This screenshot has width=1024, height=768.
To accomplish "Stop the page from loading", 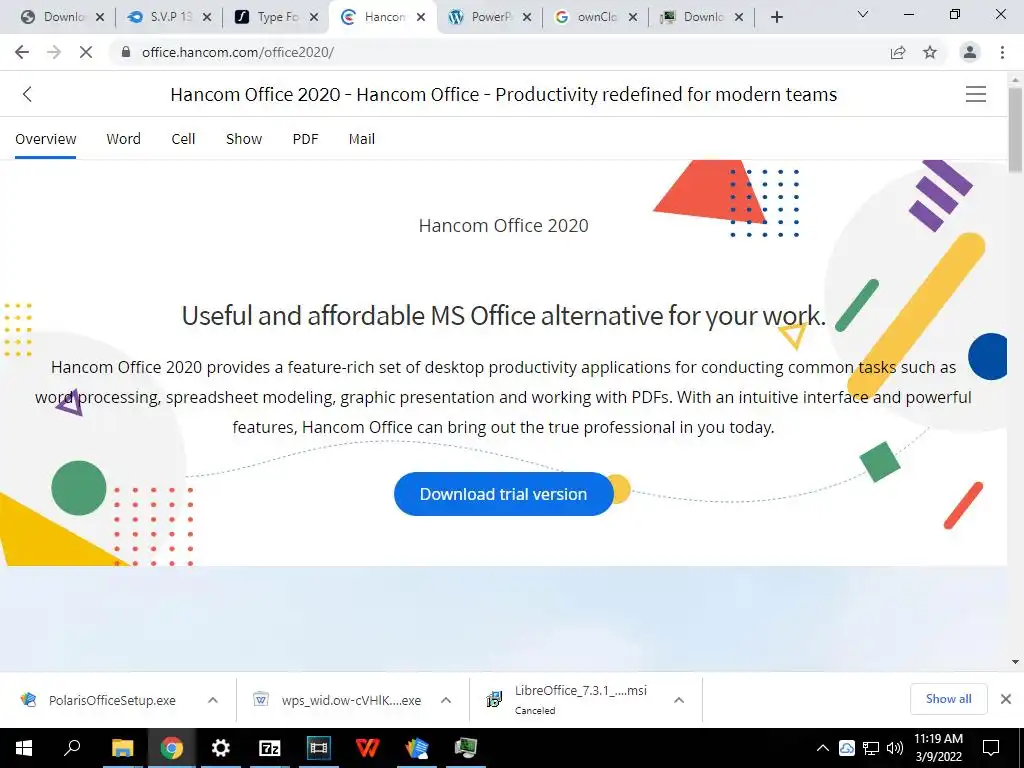I will coord(86,52).
